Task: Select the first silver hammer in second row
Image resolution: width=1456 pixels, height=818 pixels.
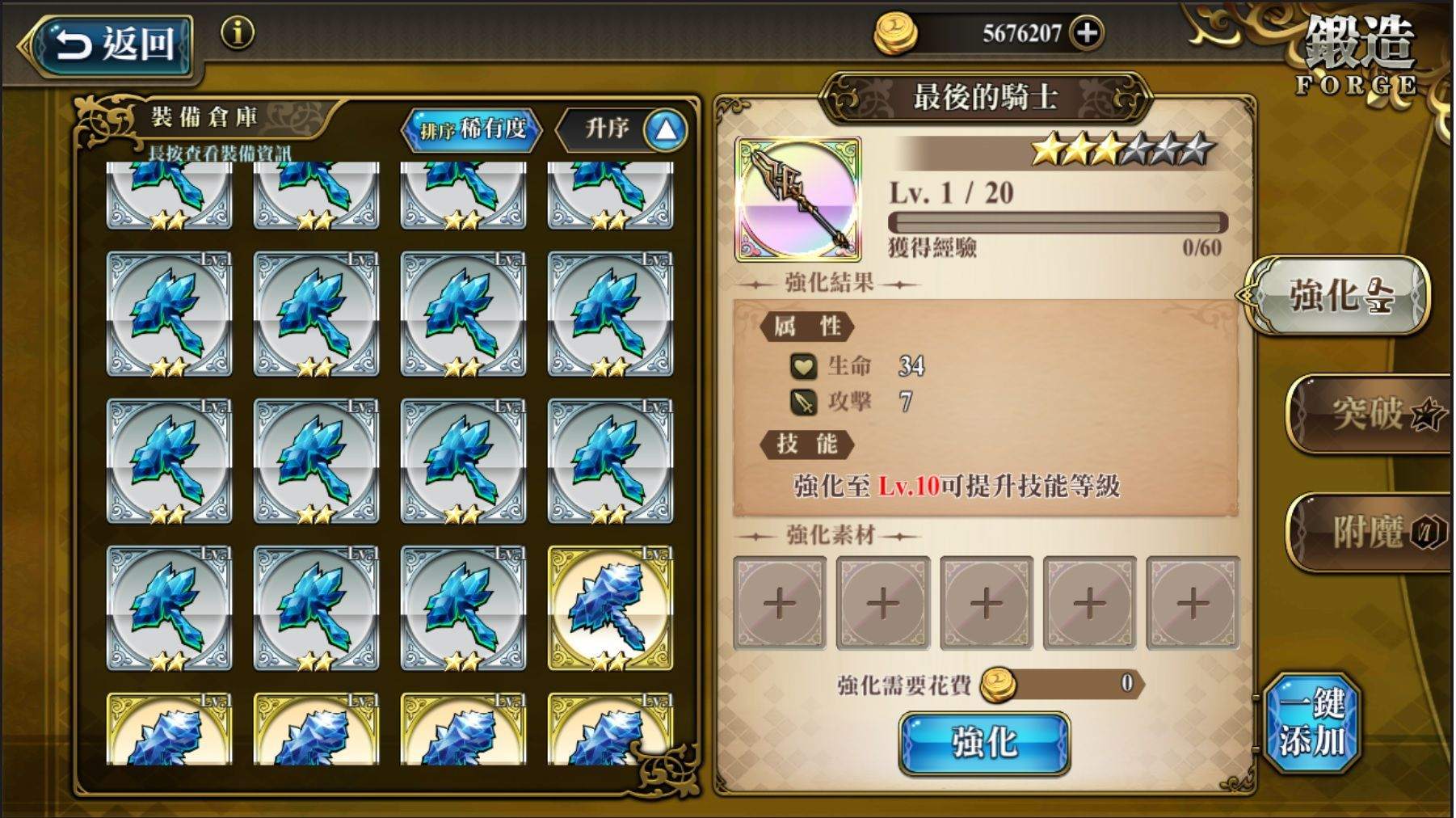Action: tap(169, 314)
